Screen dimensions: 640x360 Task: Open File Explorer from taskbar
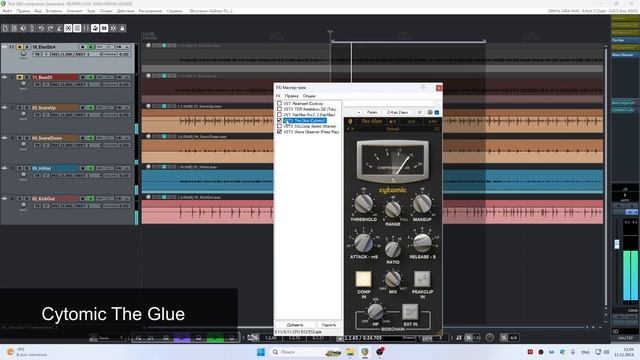[350, 352]
